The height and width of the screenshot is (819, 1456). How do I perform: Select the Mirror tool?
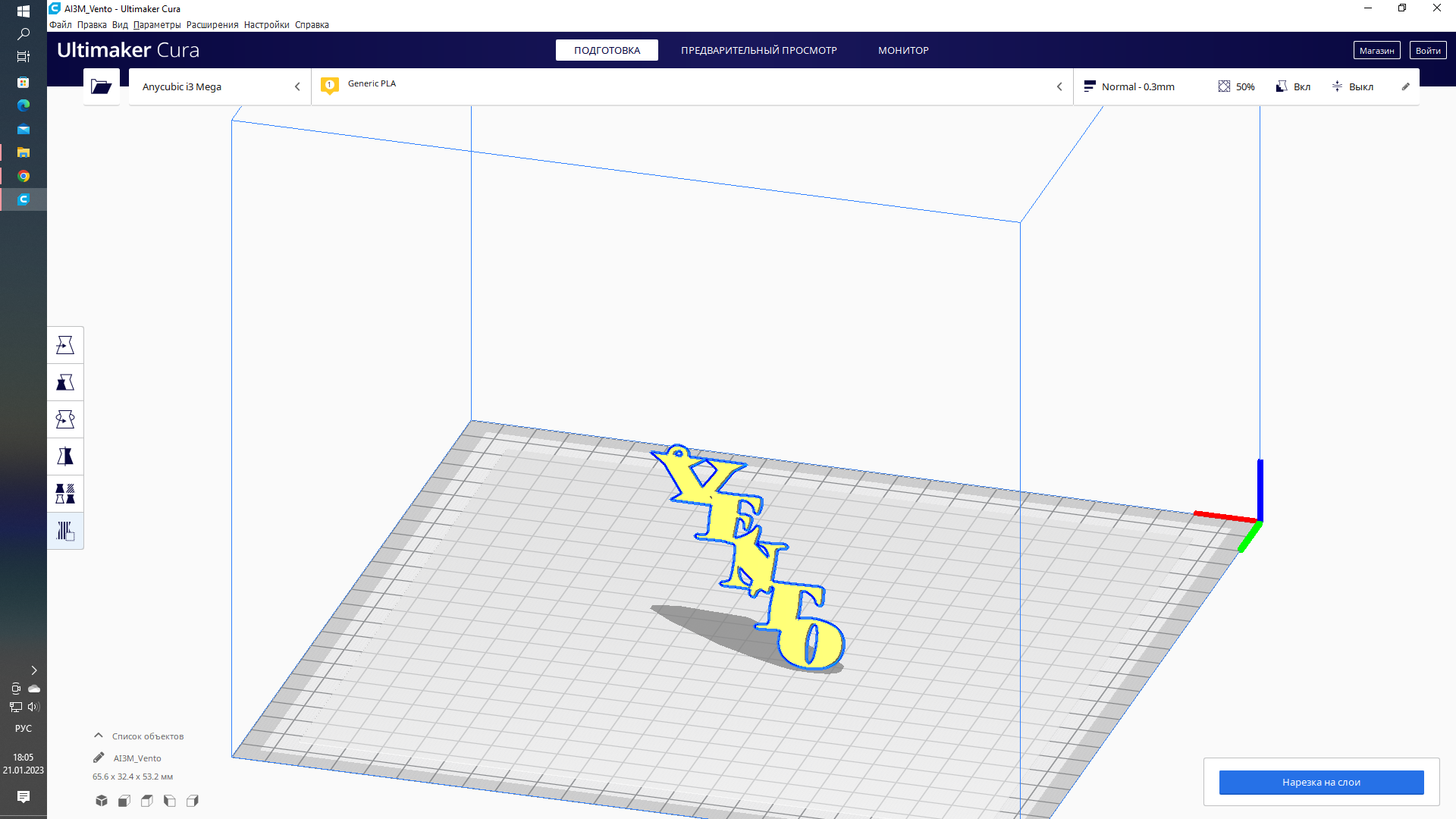click(65, 457)
